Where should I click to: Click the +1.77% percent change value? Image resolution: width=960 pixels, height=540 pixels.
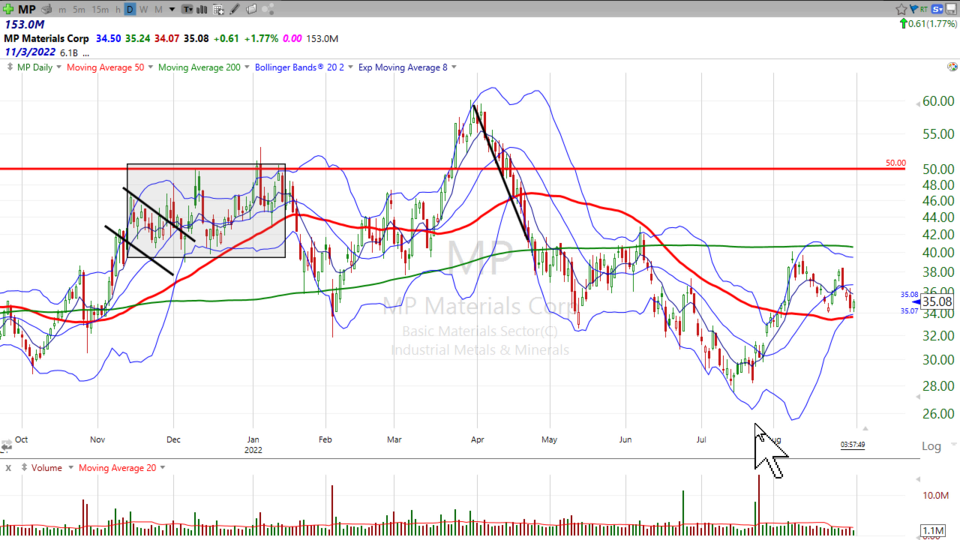tap(261, 39)
